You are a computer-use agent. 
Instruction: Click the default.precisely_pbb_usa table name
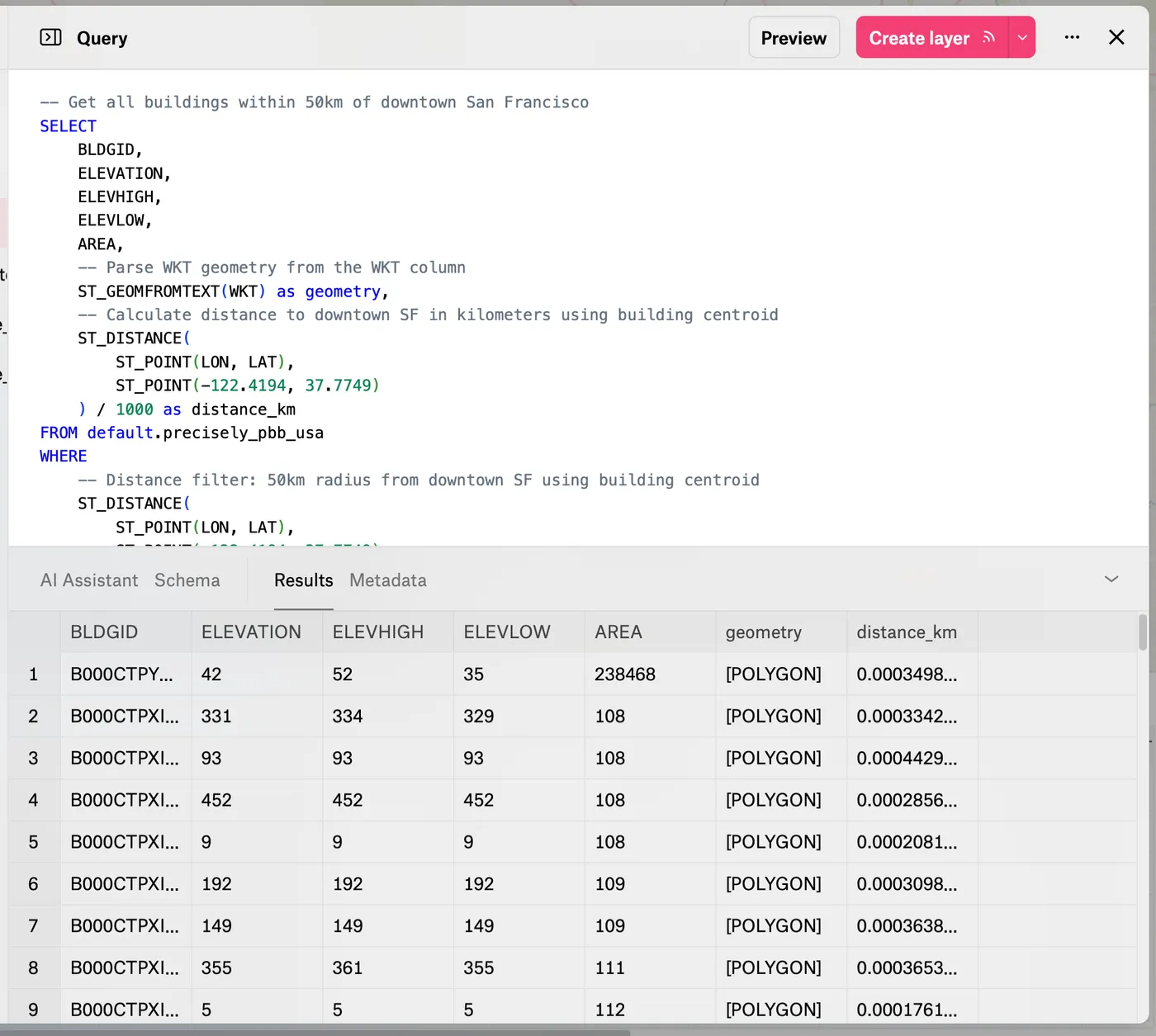(x=205, y=433)
